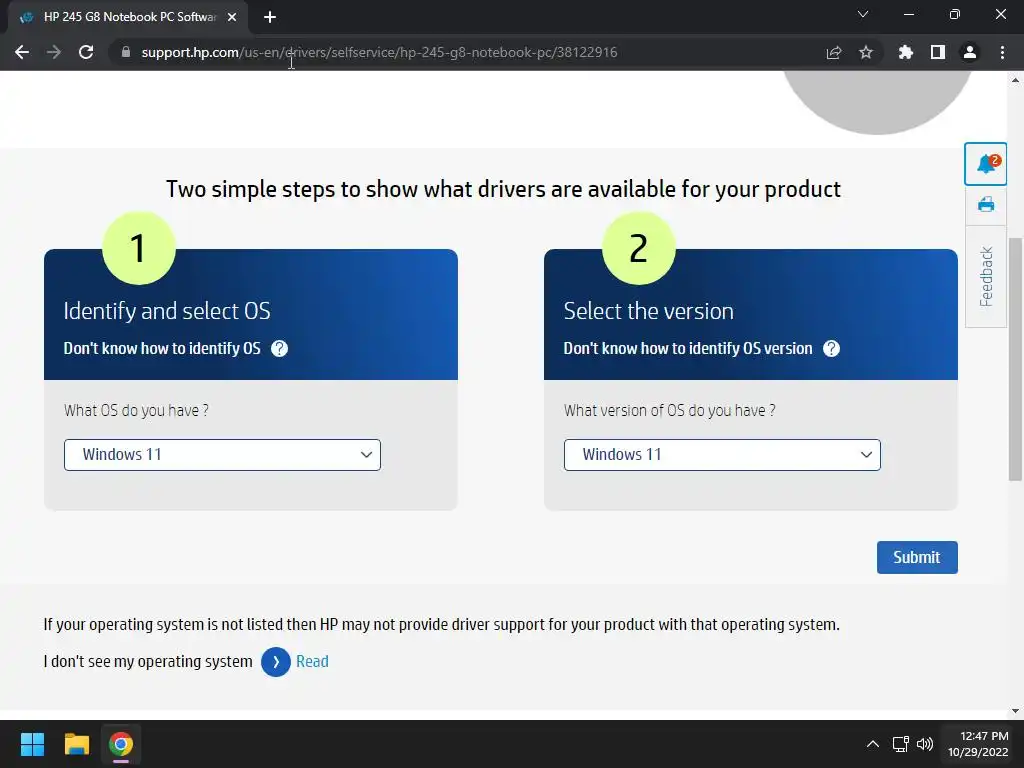Expand the OS version dropdown
1024x768 pixels.
pyautogui.click(x=722, y=455)
